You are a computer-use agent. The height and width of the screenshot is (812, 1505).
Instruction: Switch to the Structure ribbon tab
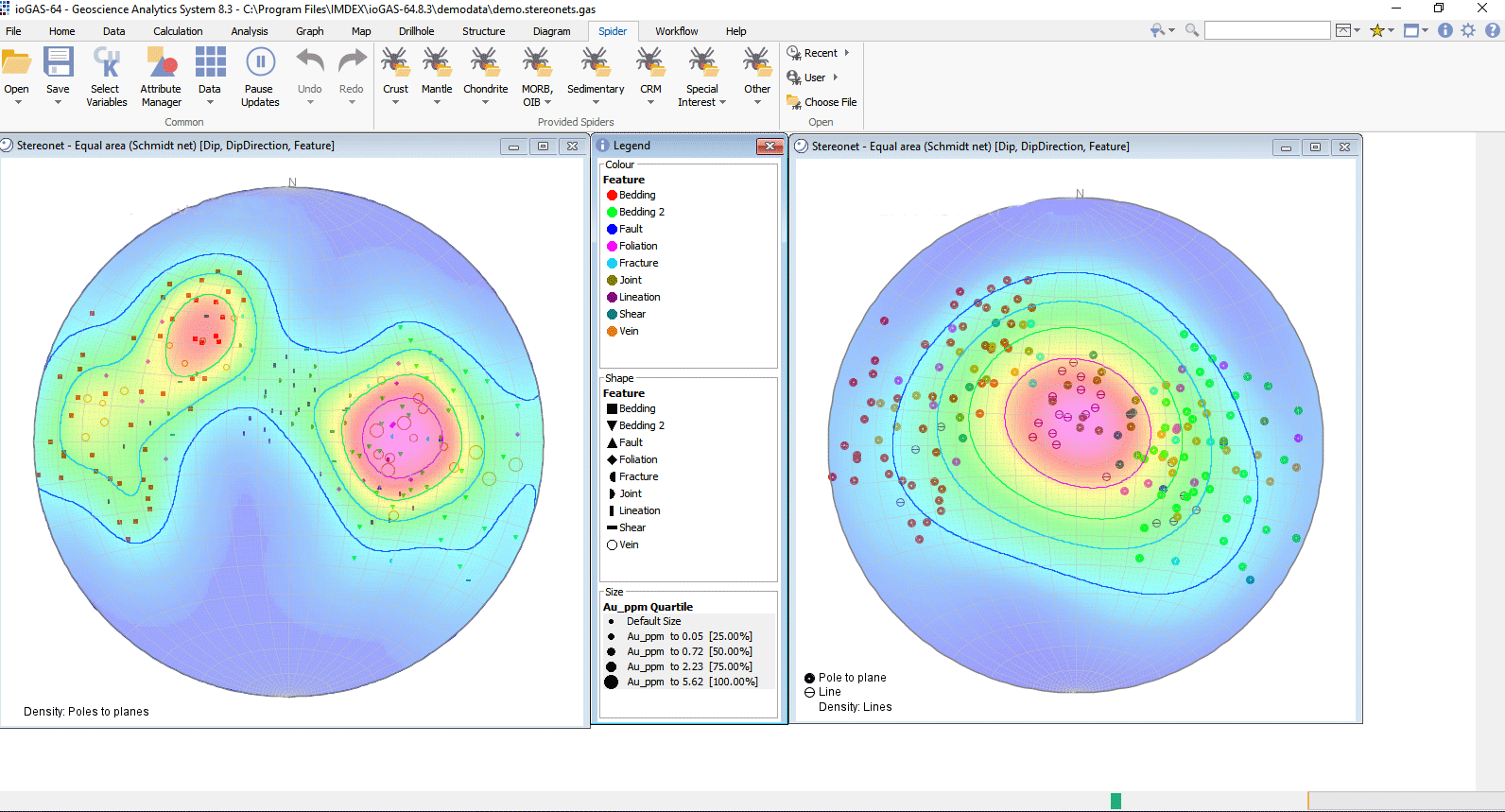pyautogui.click(x=483, y=31)
